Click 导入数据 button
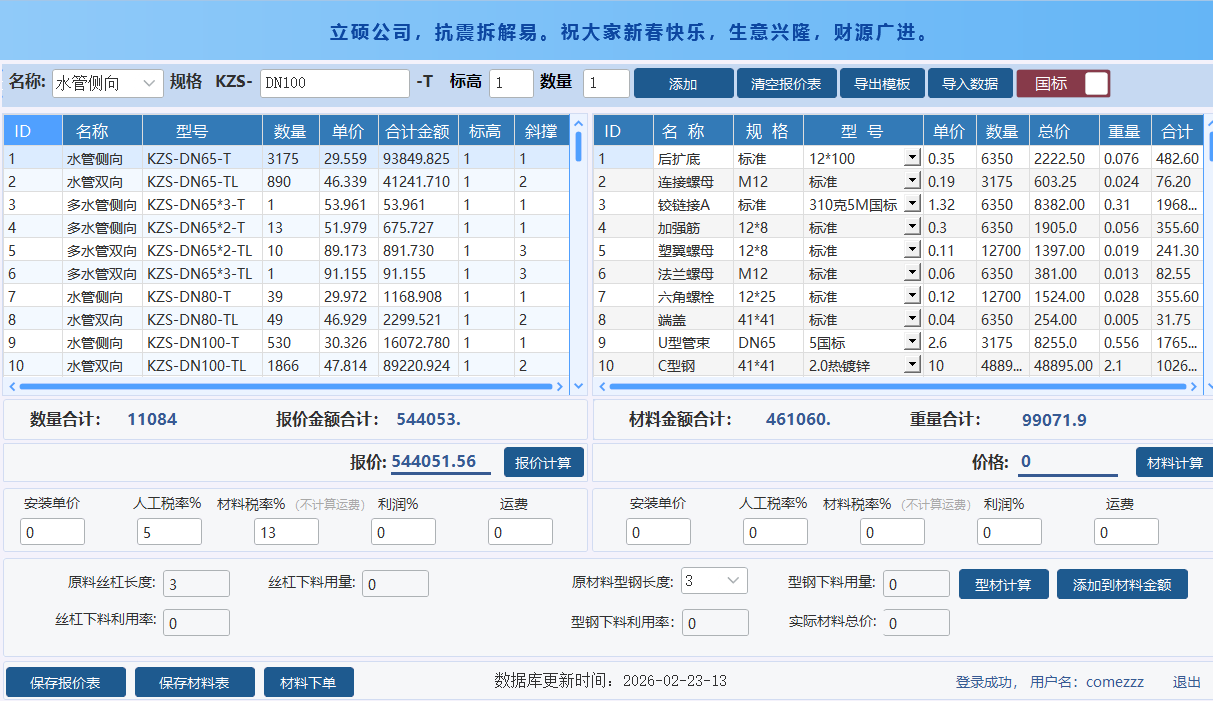The width and height of the screenshot is (1213, 701). pyautogui.click(x=970, y=84)
